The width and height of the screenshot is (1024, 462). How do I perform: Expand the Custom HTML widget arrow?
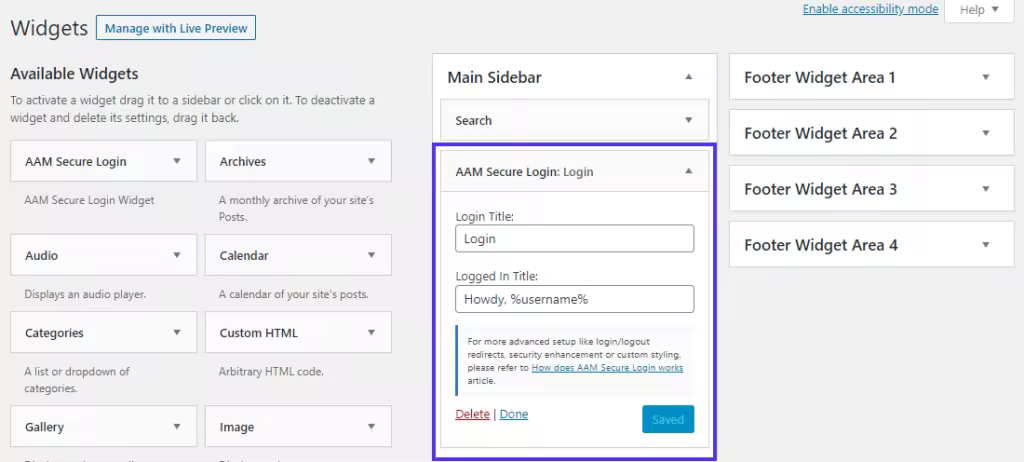pyautogui.click(x=371, y=332)
